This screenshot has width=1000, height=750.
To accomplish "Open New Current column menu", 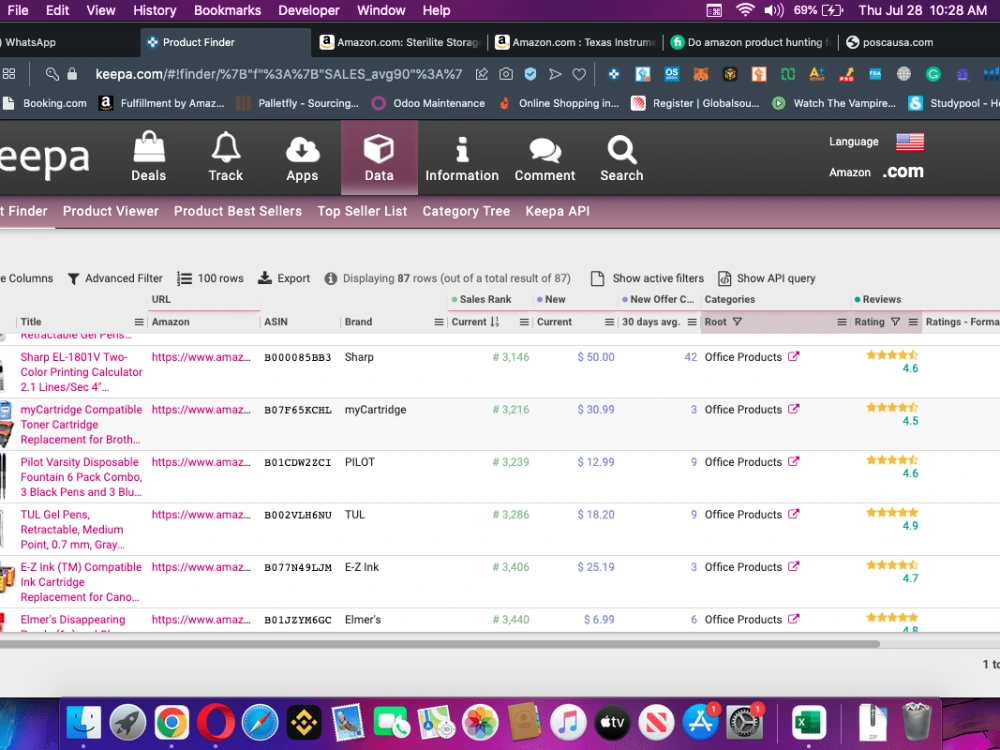I will coord(609,322).
